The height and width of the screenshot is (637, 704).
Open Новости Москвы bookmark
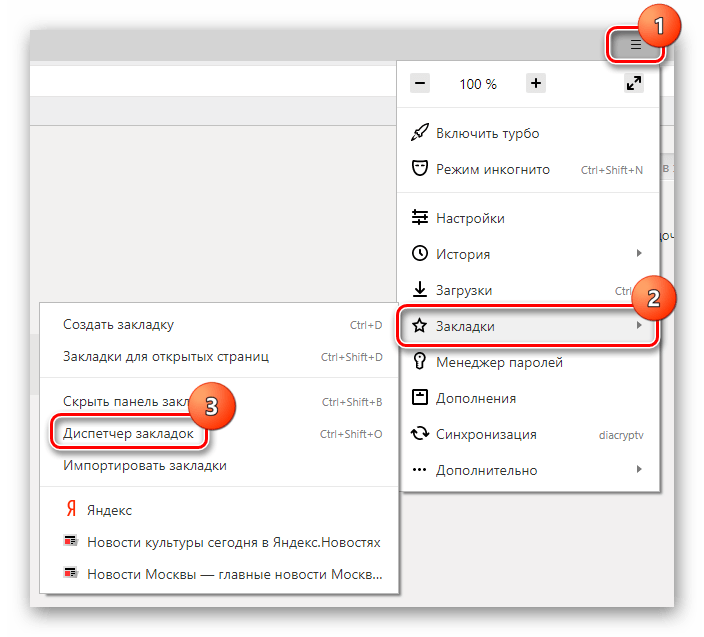[219, 575]
